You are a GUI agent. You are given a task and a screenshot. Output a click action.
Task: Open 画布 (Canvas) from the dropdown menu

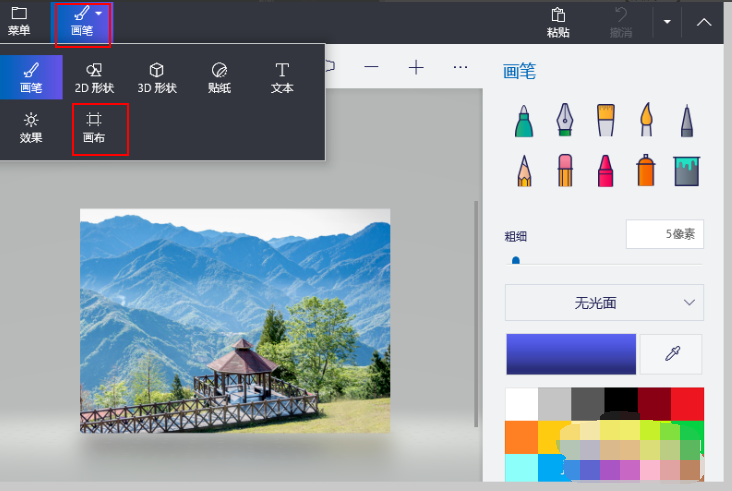point(94,129)
